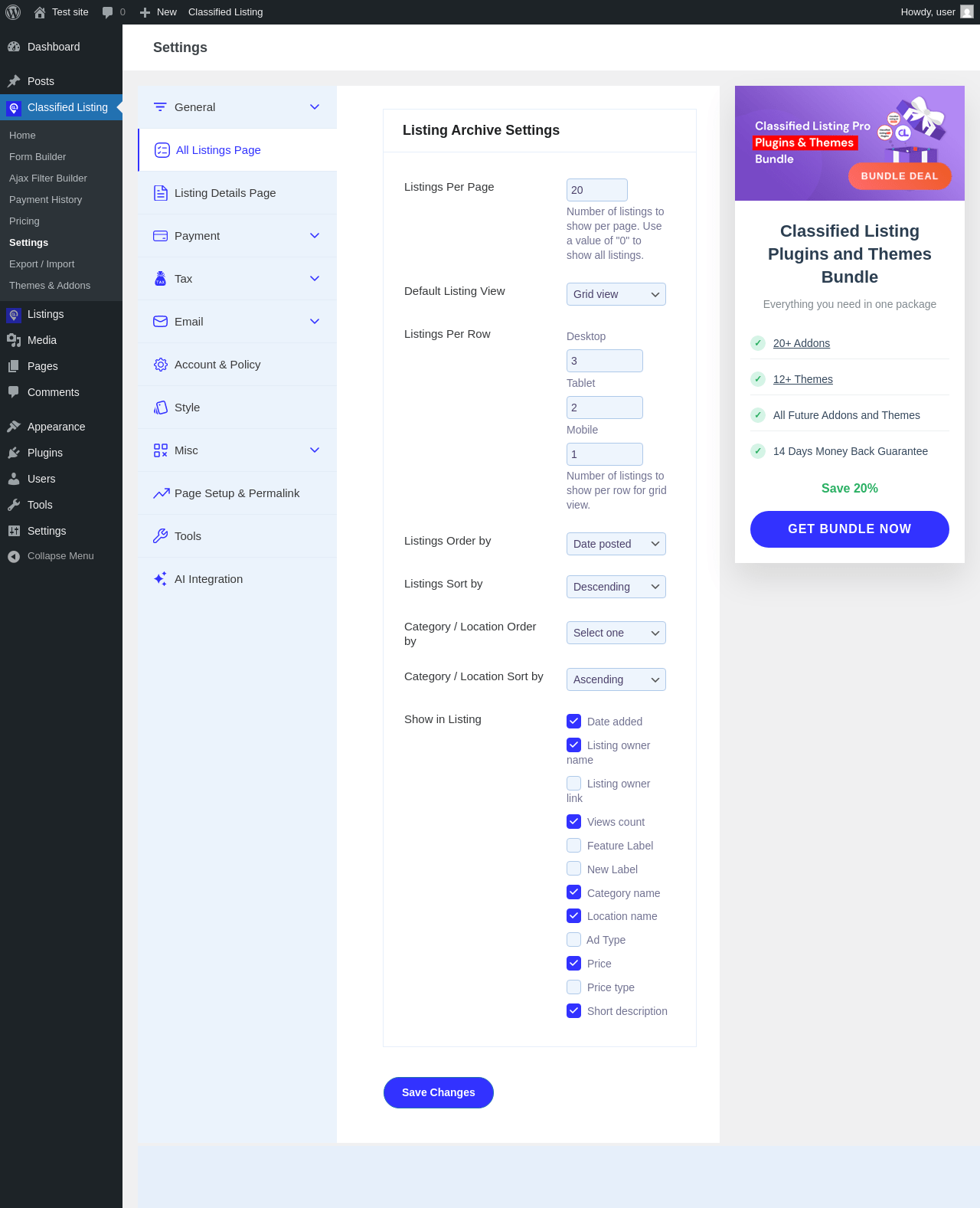Click the Tax money bag icon
This screenshot has width=980, height=1208.
tap(160, 279)
